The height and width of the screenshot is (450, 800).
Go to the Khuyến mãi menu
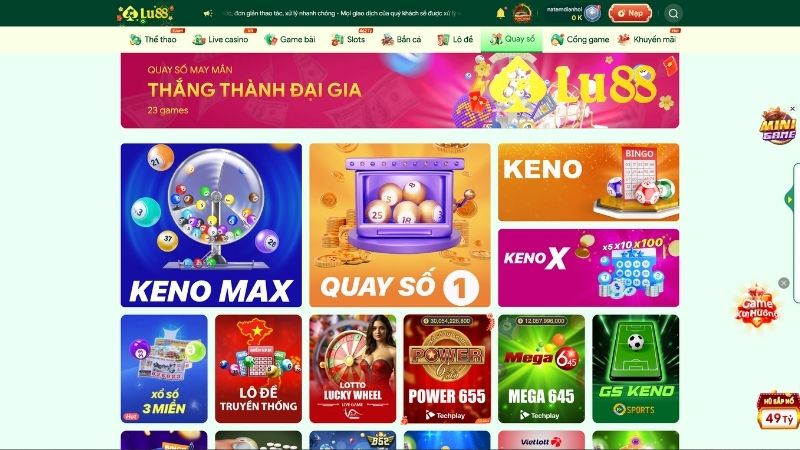[x=647, y=39]
